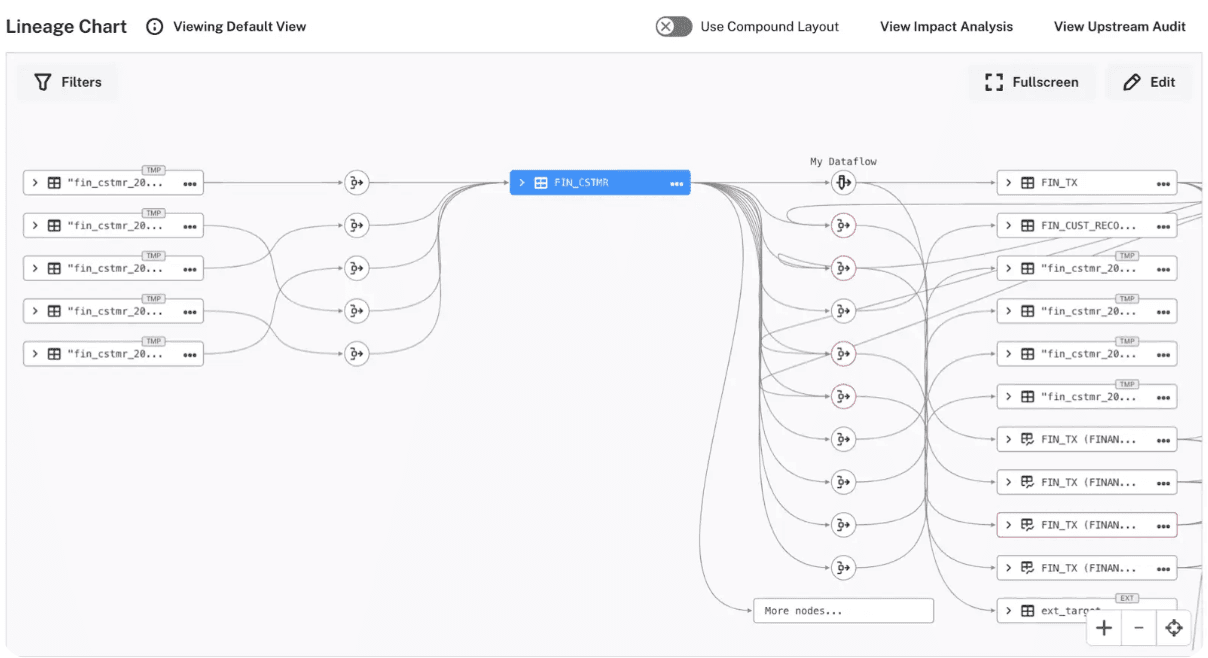Screen dimensions: 1208x658
Task: Select the My Dataflow transformation node
Action: pyautogui.click(x=843, y=182)
